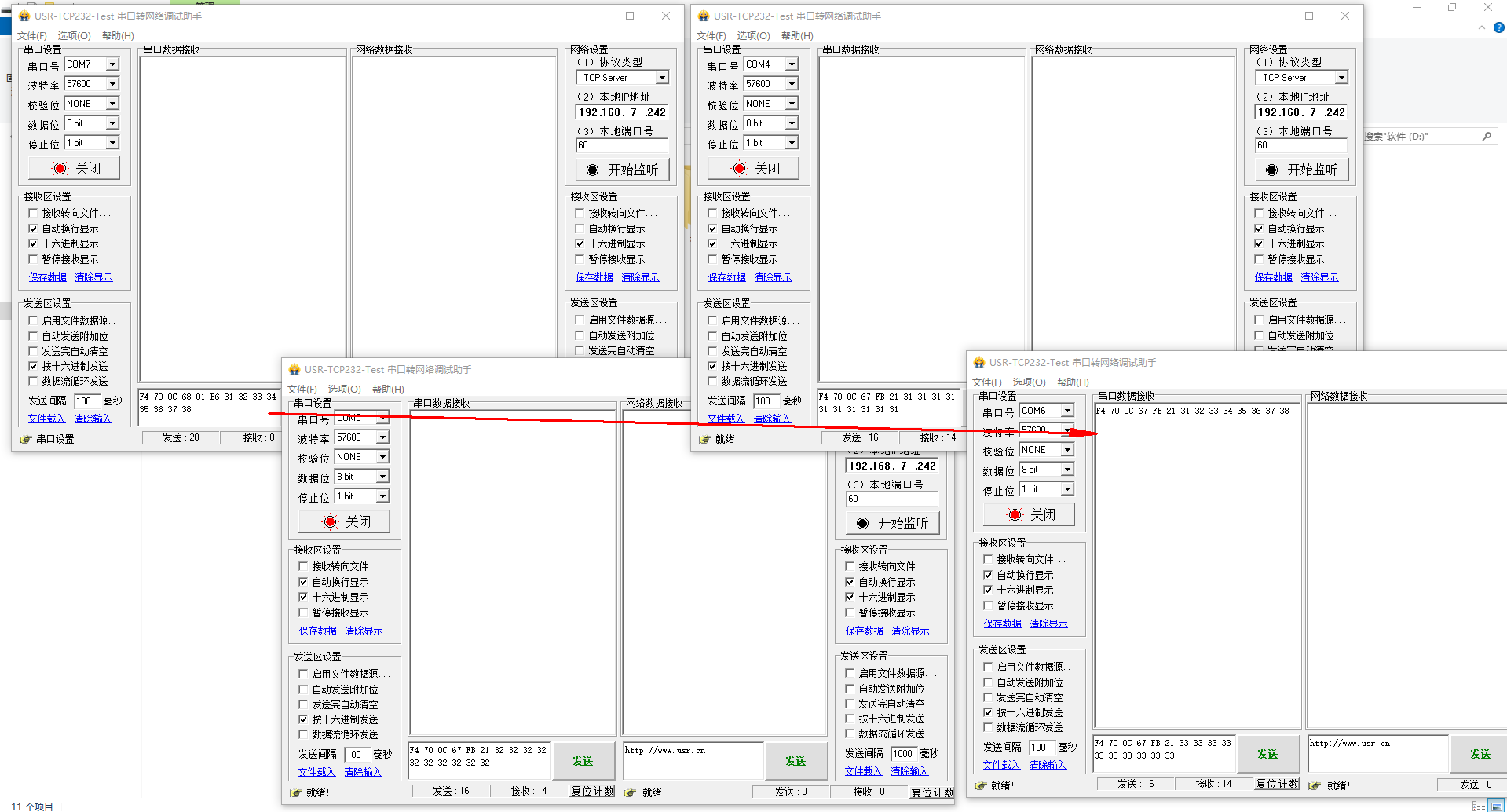Click the red 关闭 icon in the COM6 window
The image size is (1507, 812).
pos(1015,514)
